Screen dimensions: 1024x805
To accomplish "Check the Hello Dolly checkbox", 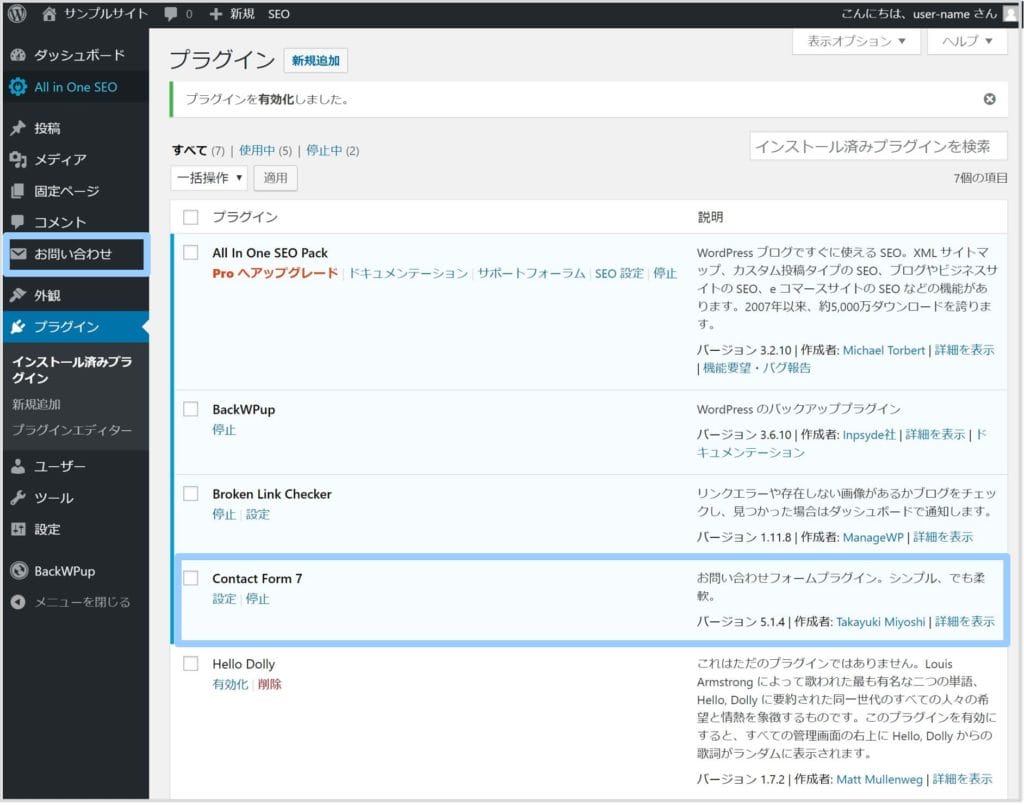I will pyautogui.click(x=191, y=663).
